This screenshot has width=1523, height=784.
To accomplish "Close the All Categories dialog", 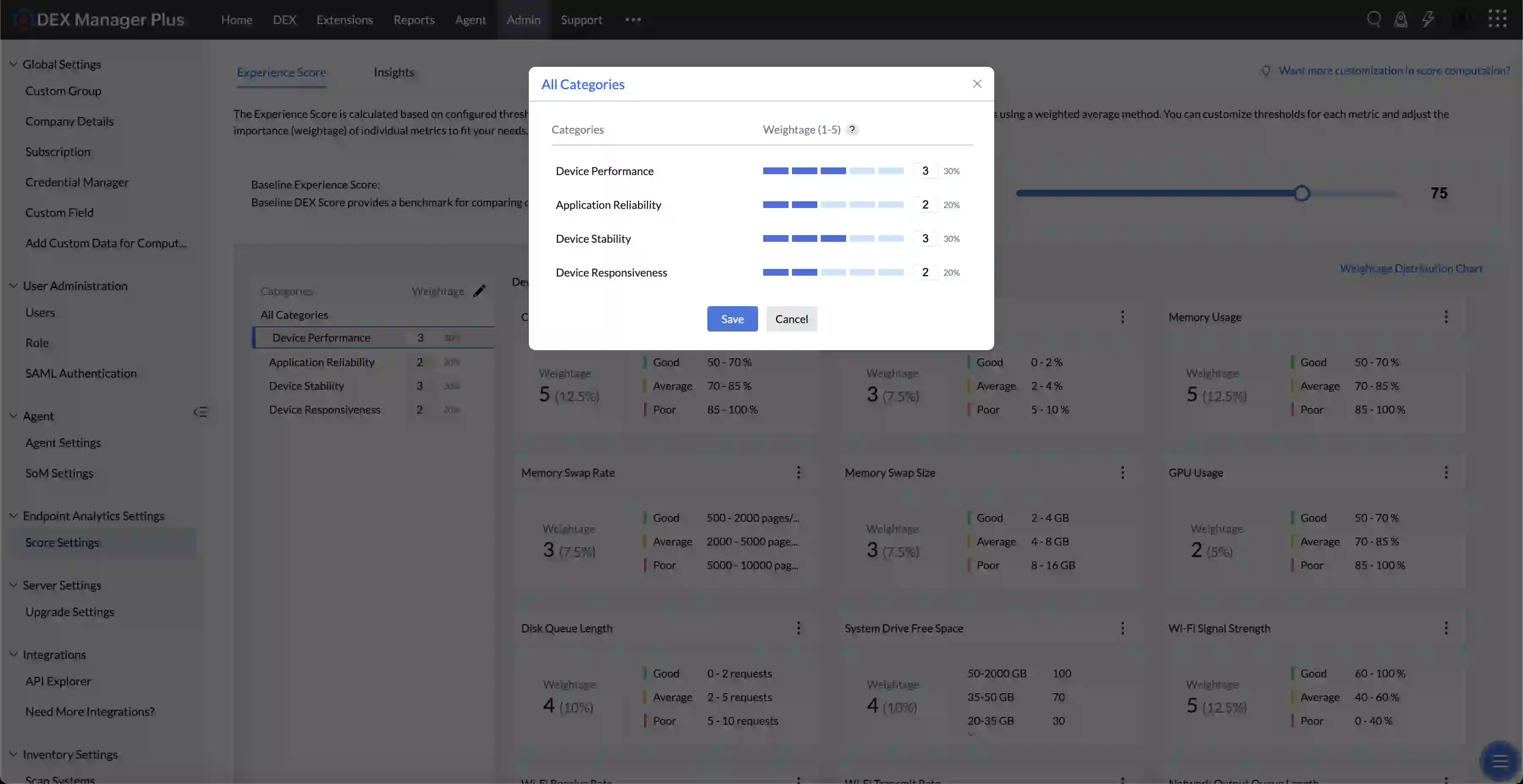I will (977, 83).
